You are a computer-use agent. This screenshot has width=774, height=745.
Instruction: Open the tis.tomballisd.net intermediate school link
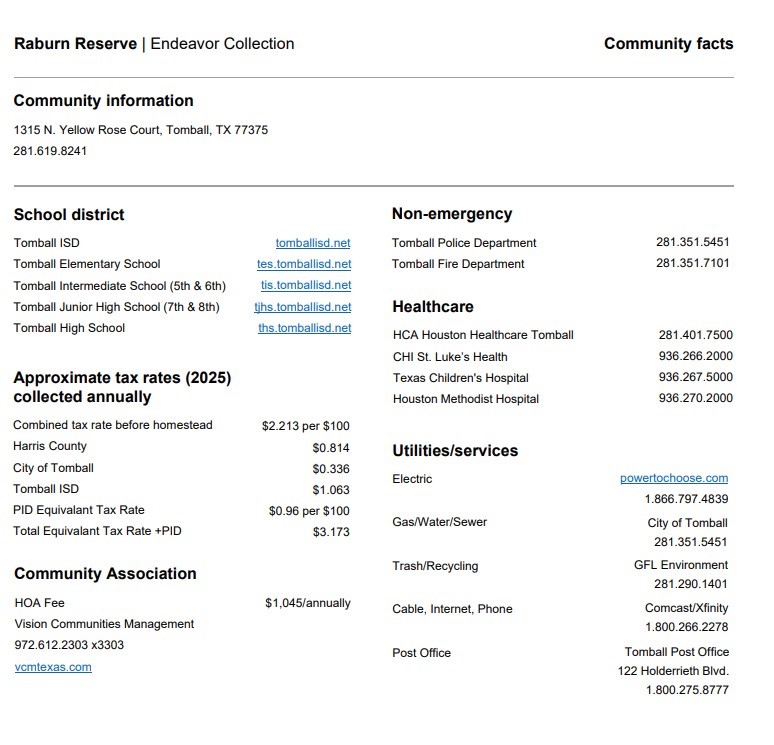coord(306,285)
